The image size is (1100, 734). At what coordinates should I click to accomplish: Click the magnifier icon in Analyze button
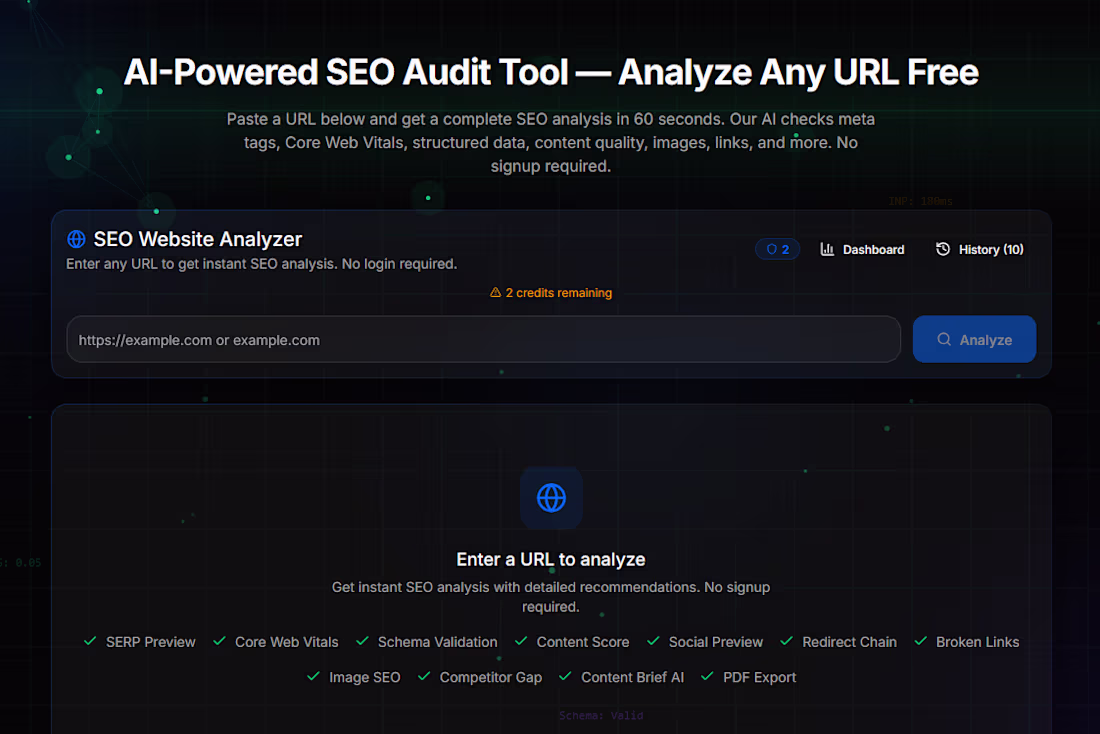point(944,340)
